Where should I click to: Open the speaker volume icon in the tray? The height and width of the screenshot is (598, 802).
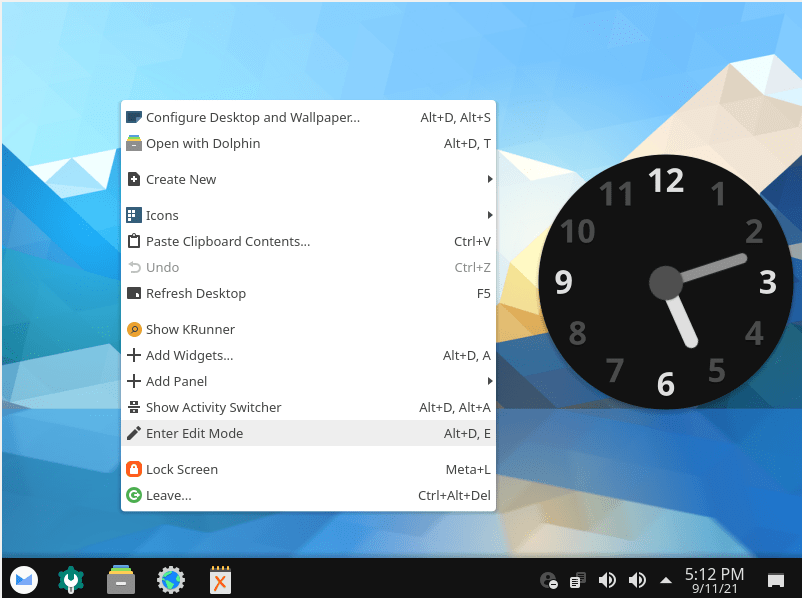(x=607, y=580)
